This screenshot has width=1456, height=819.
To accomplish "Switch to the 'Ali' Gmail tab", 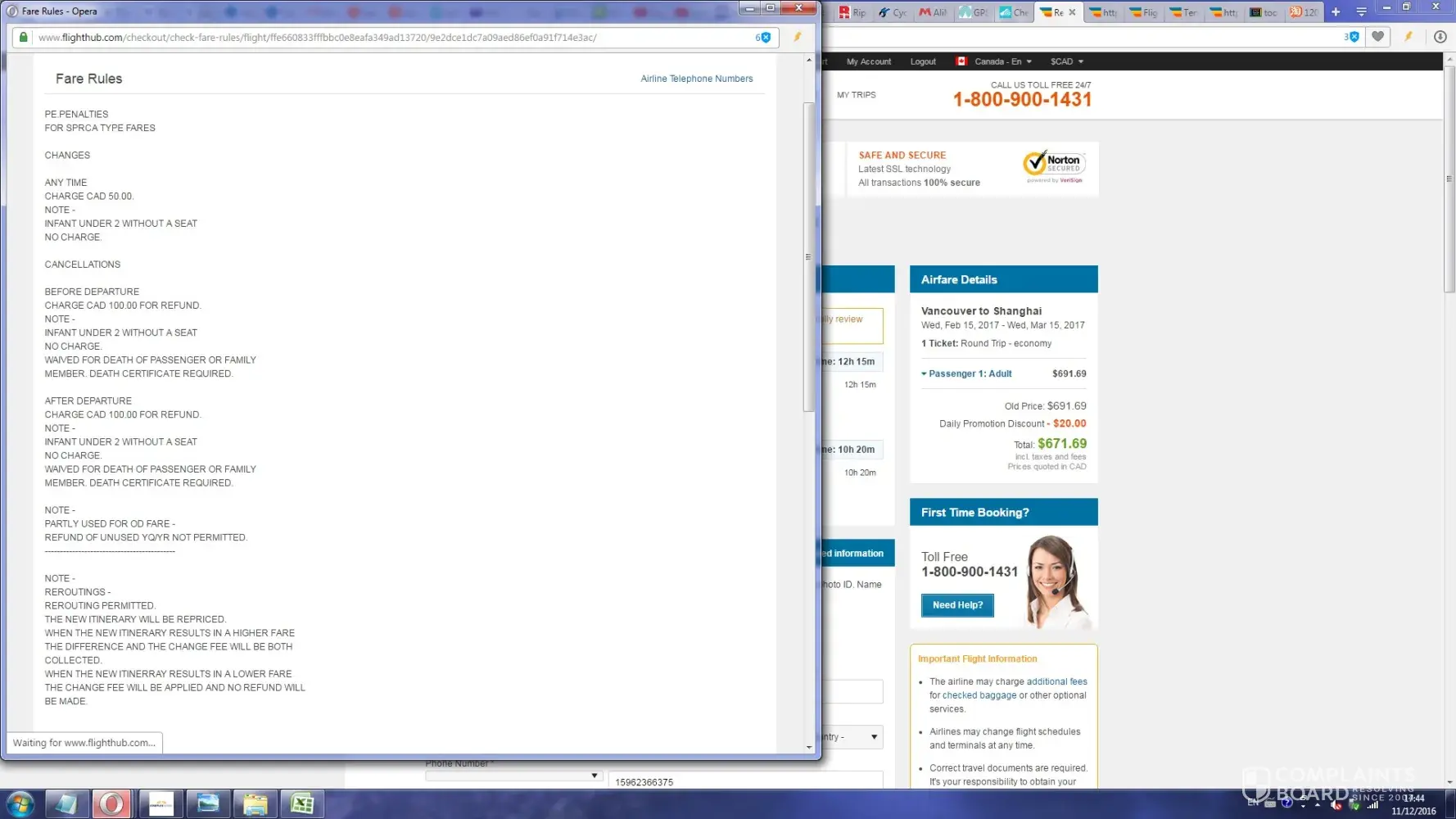I will click(x=933, y=12).
